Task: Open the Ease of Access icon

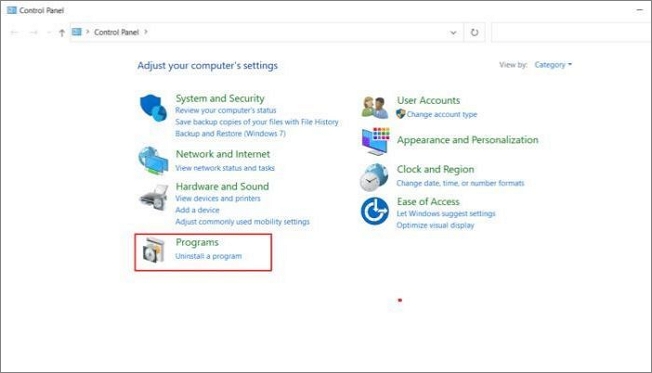Action: coord(374,211)
